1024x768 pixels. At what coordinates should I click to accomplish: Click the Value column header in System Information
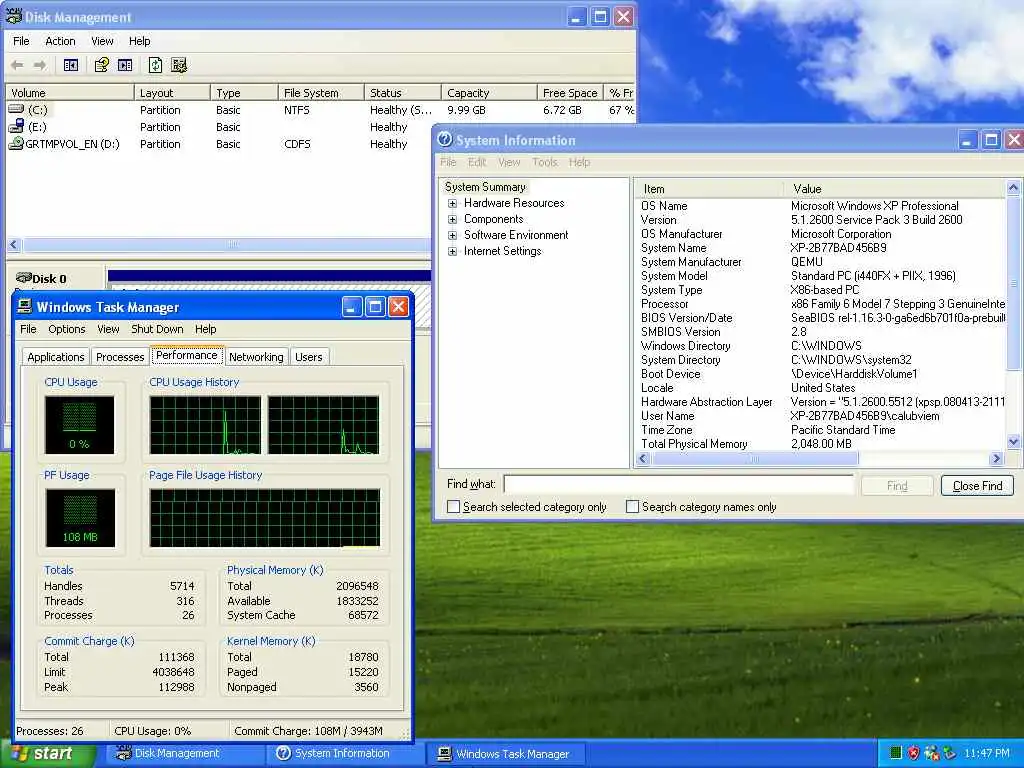[895, 189]
